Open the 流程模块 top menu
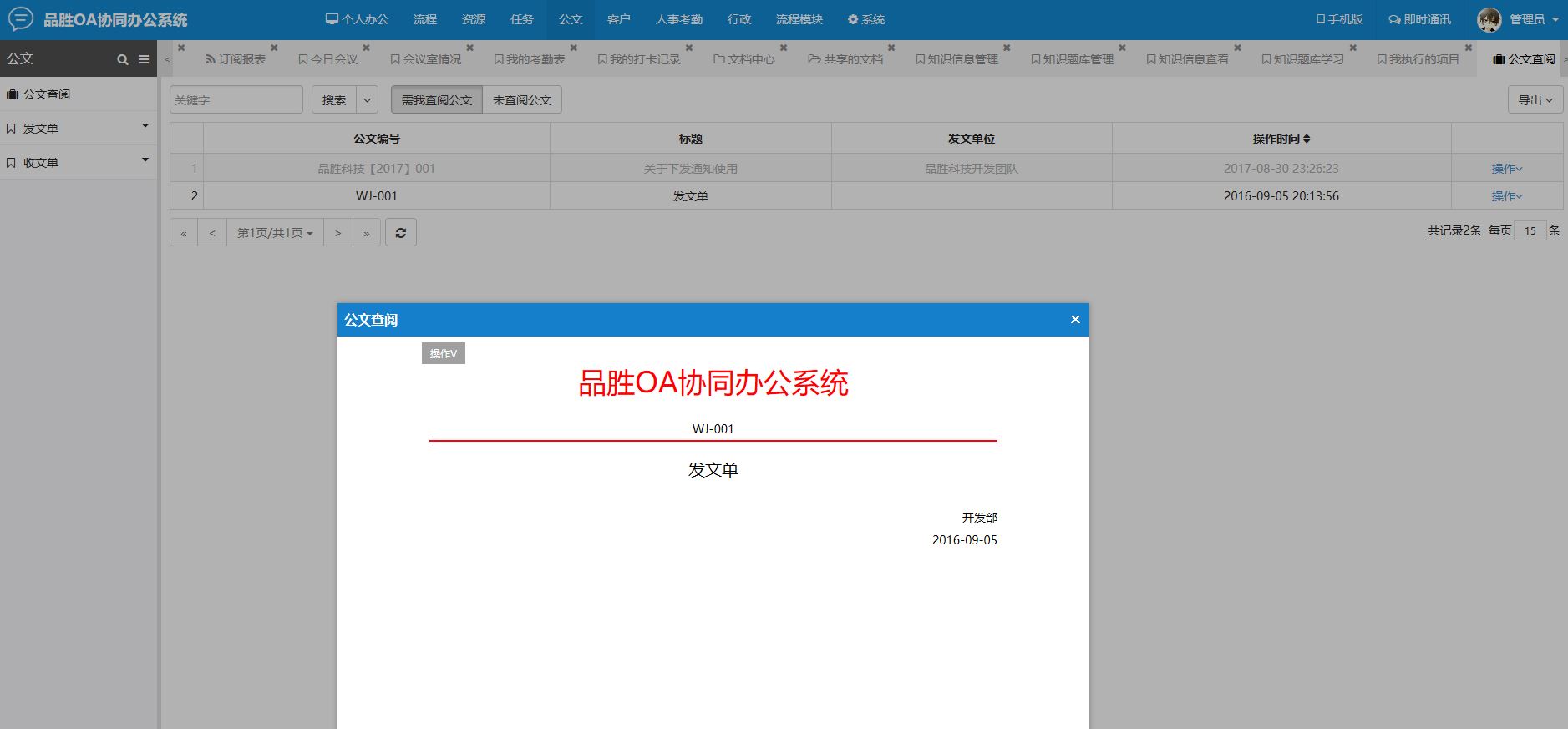Screen dimensions: 1568x729 (x=799, y=19)
